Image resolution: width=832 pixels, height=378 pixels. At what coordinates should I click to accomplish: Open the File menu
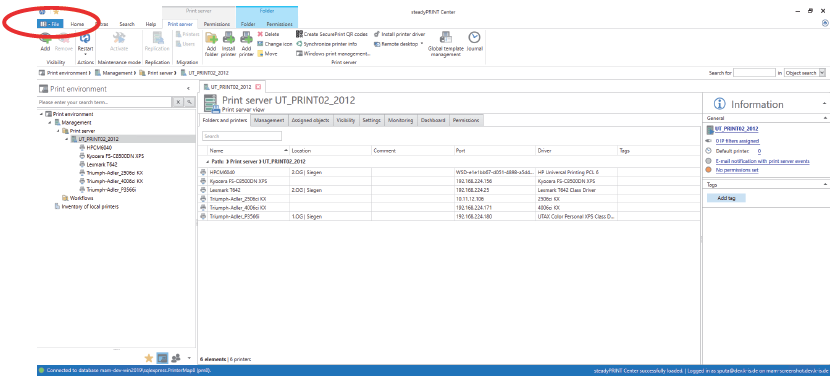(50, 24)
